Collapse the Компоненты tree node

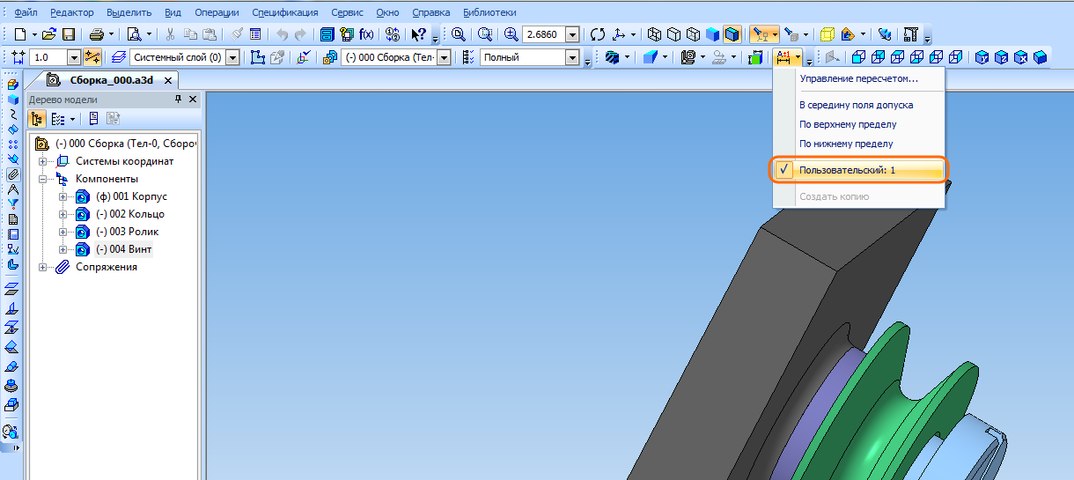43,179
